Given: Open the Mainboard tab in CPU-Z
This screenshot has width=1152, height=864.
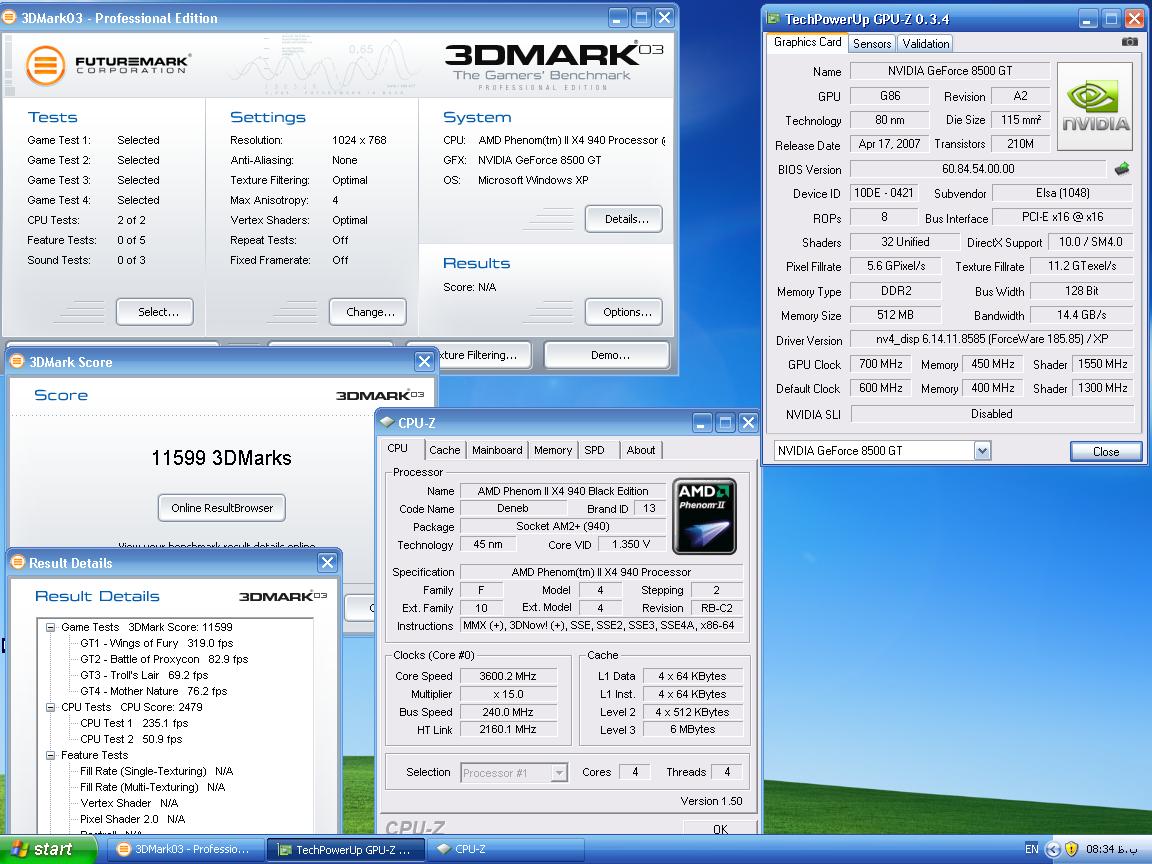Looking at the screenshot, I should click(497, 450).
